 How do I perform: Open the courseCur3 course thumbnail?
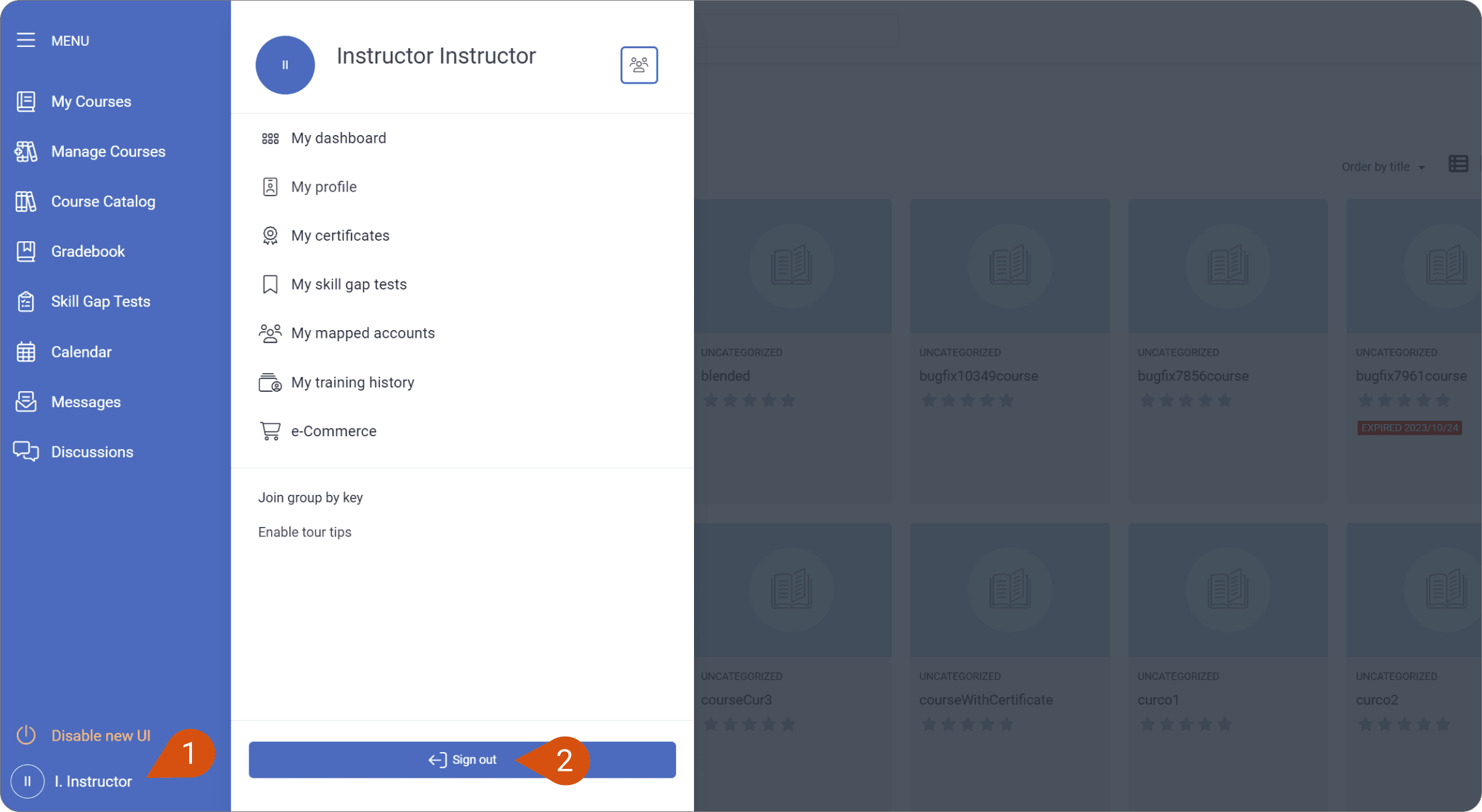792,590
